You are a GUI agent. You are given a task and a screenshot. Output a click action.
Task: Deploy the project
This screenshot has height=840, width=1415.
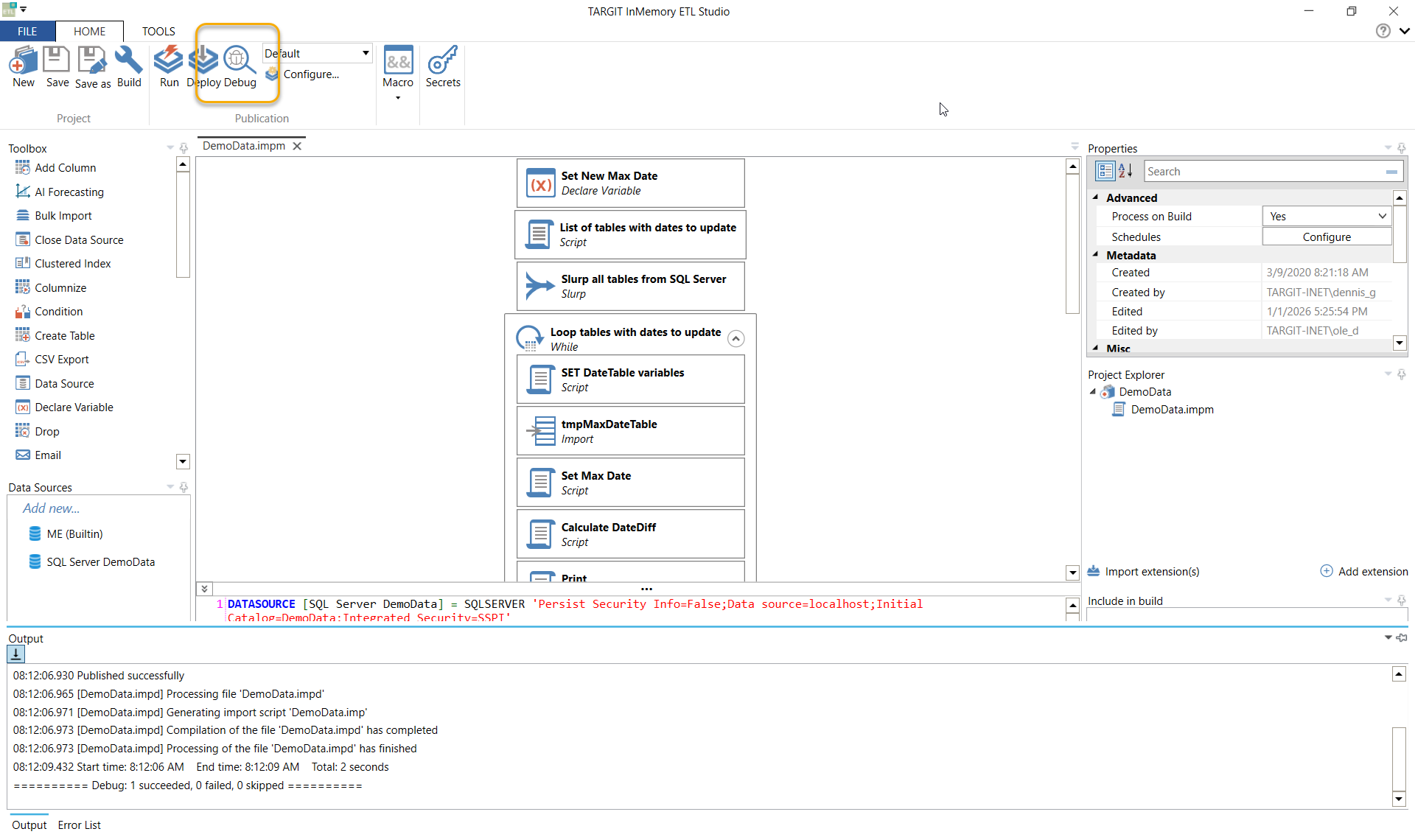[203, 67]
